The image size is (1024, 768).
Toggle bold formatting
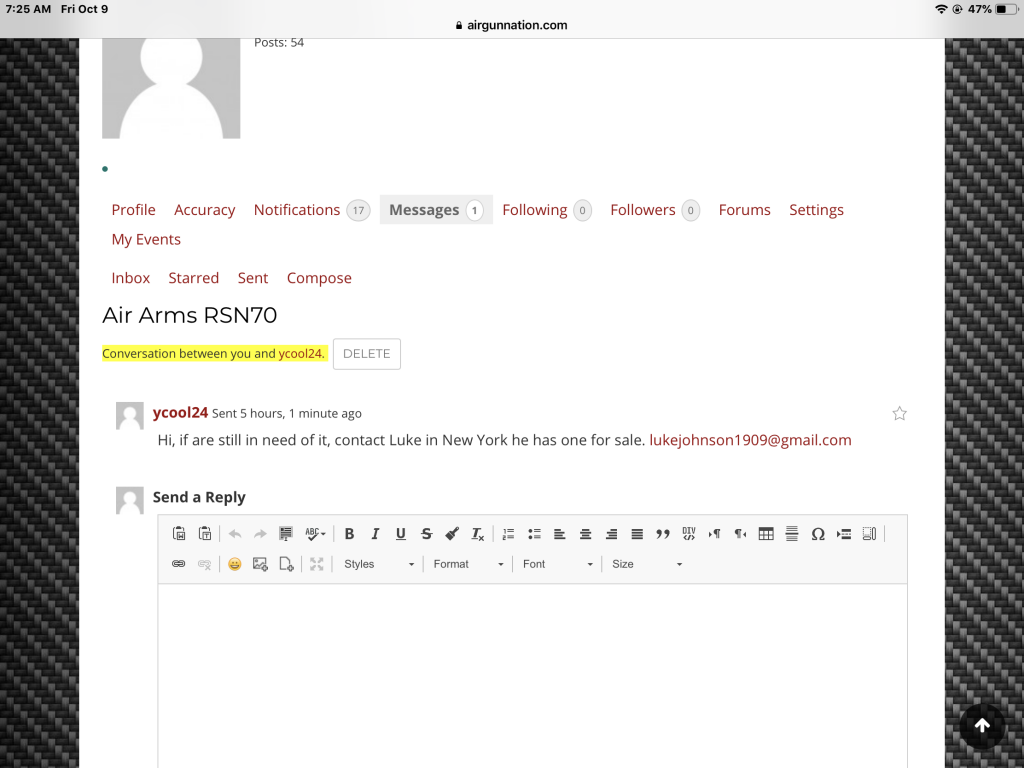[x=349, y=534]
